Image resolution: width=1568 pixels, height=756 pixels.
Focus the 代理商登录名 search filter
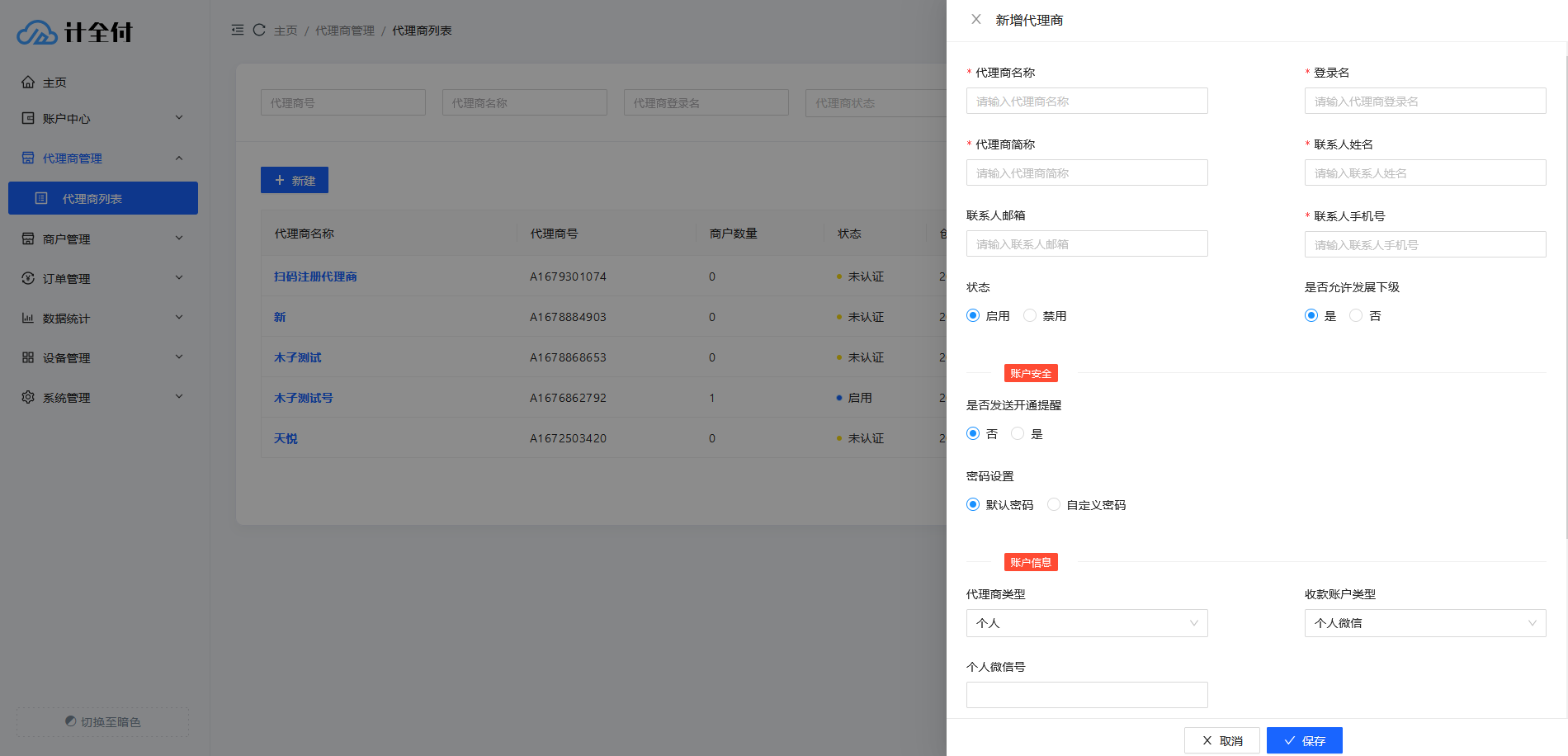coord(706,102)
